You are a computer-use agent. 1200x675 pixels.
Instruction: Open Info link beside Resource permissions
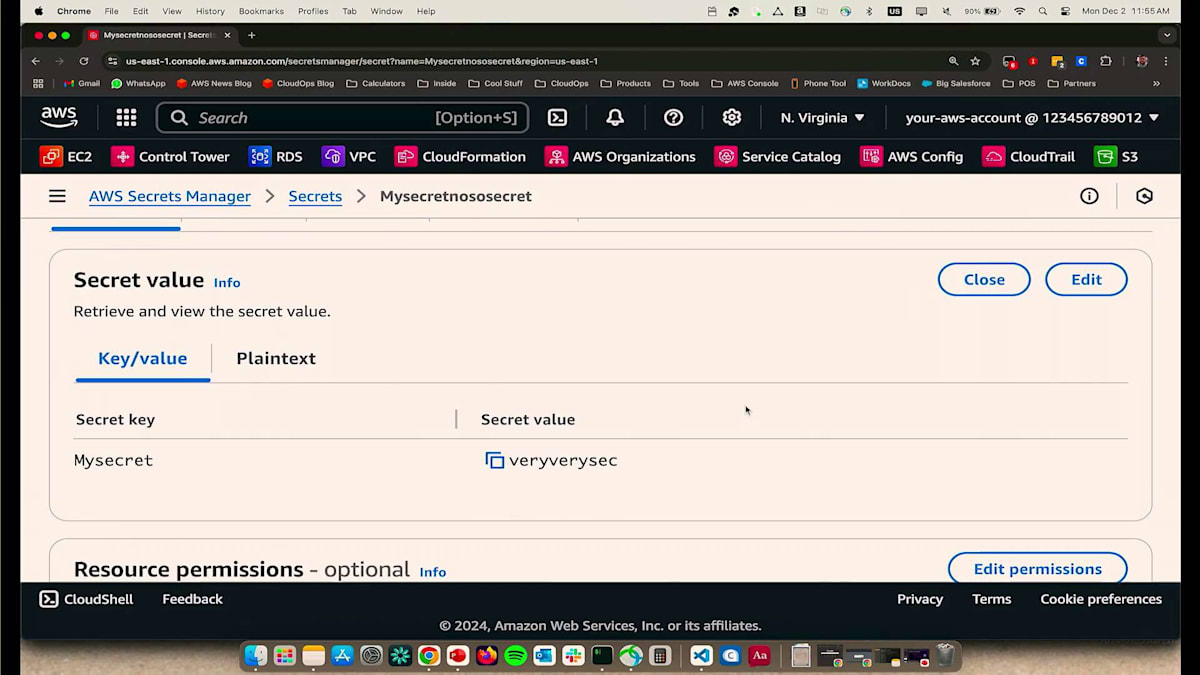(x=433, y=572)
